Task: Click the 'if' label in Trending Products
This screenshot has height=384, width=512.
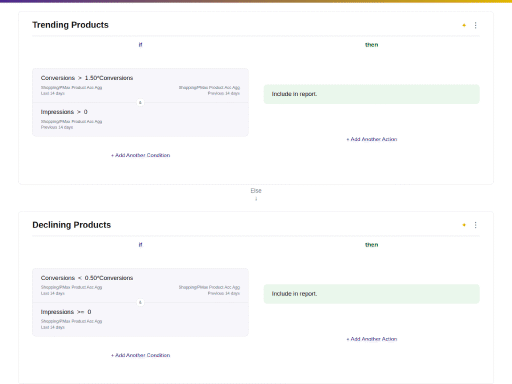Action: coord(140,45)
